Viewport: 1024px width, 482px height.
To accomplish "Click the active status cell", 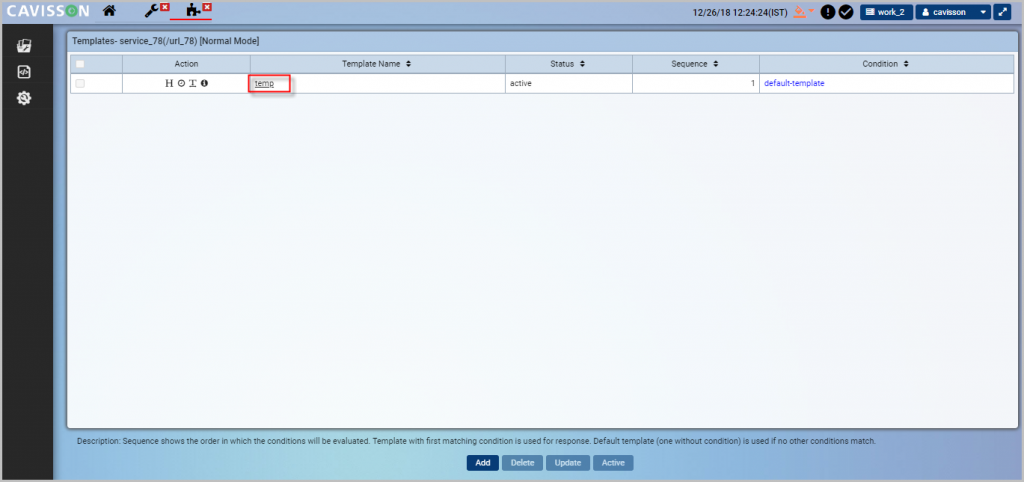I will (x=568, y=84).
